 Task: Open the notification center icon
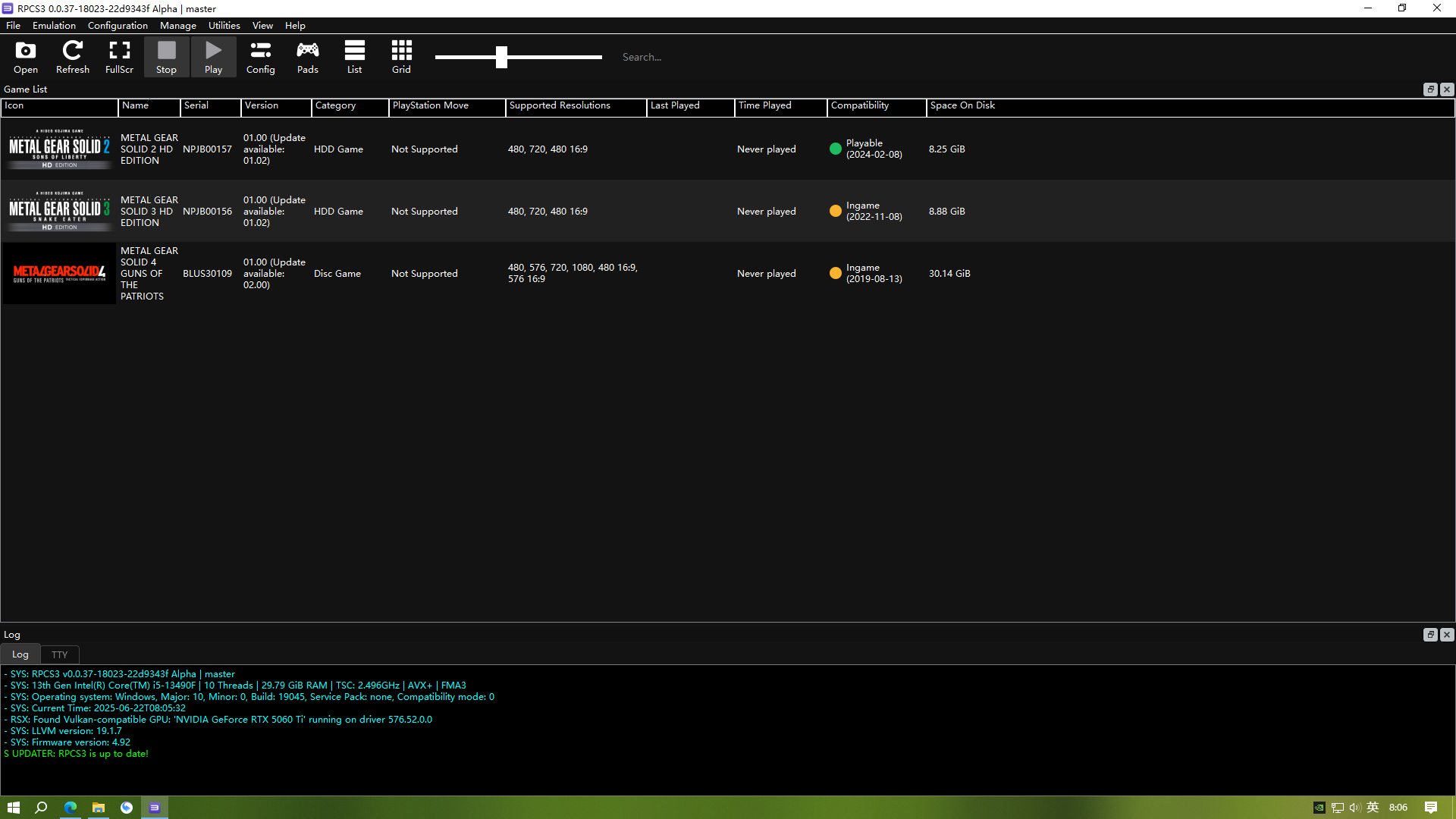pos(1431,808)
